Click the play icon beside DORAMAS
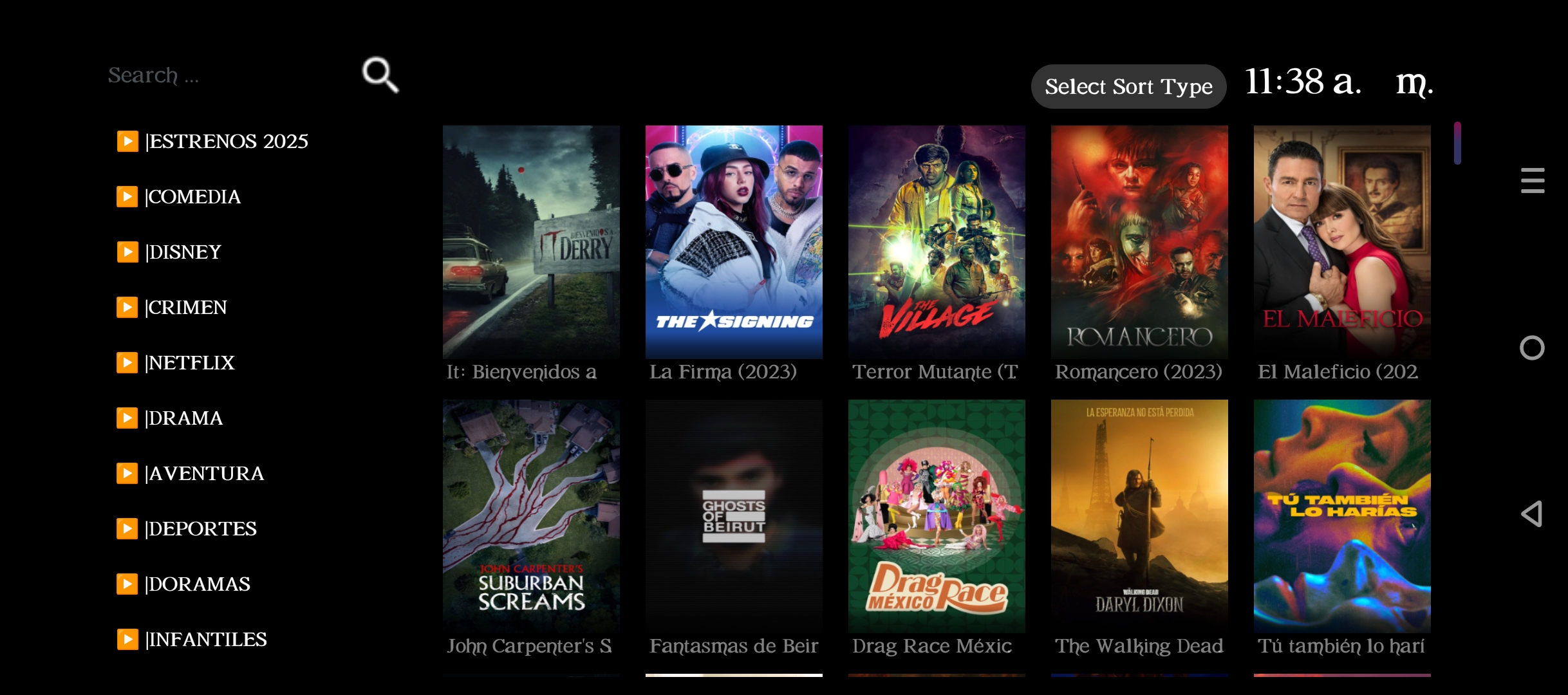This screenshot has width=1568, height=695. (x=127, y=584)
